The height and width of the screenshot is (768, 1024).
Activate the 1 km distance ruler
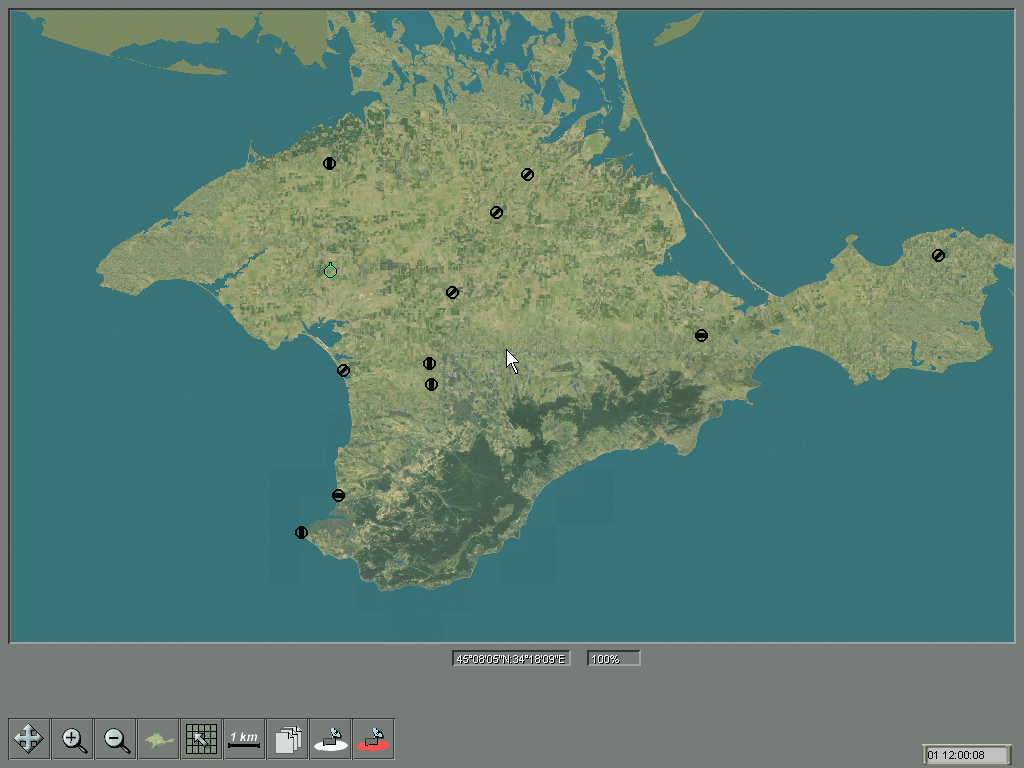pos(244,739)
